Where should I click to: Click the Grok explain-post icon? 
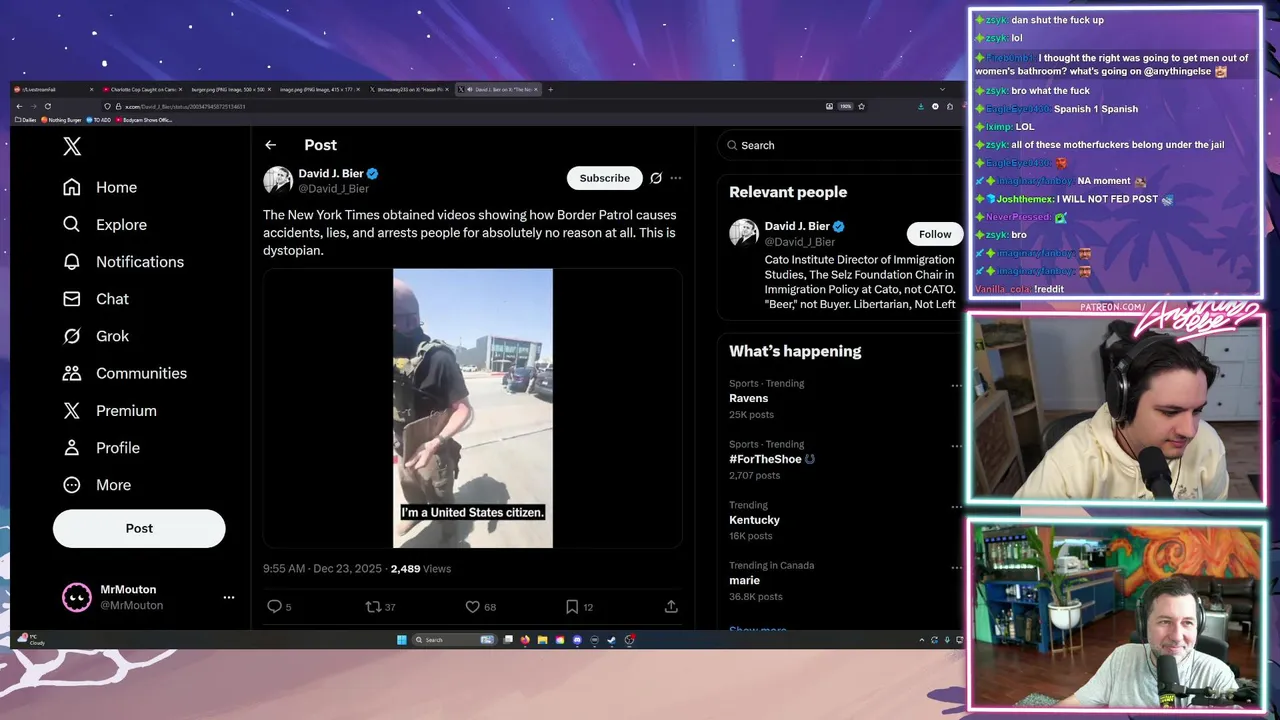pyautogui.click(x=656, y=178)
